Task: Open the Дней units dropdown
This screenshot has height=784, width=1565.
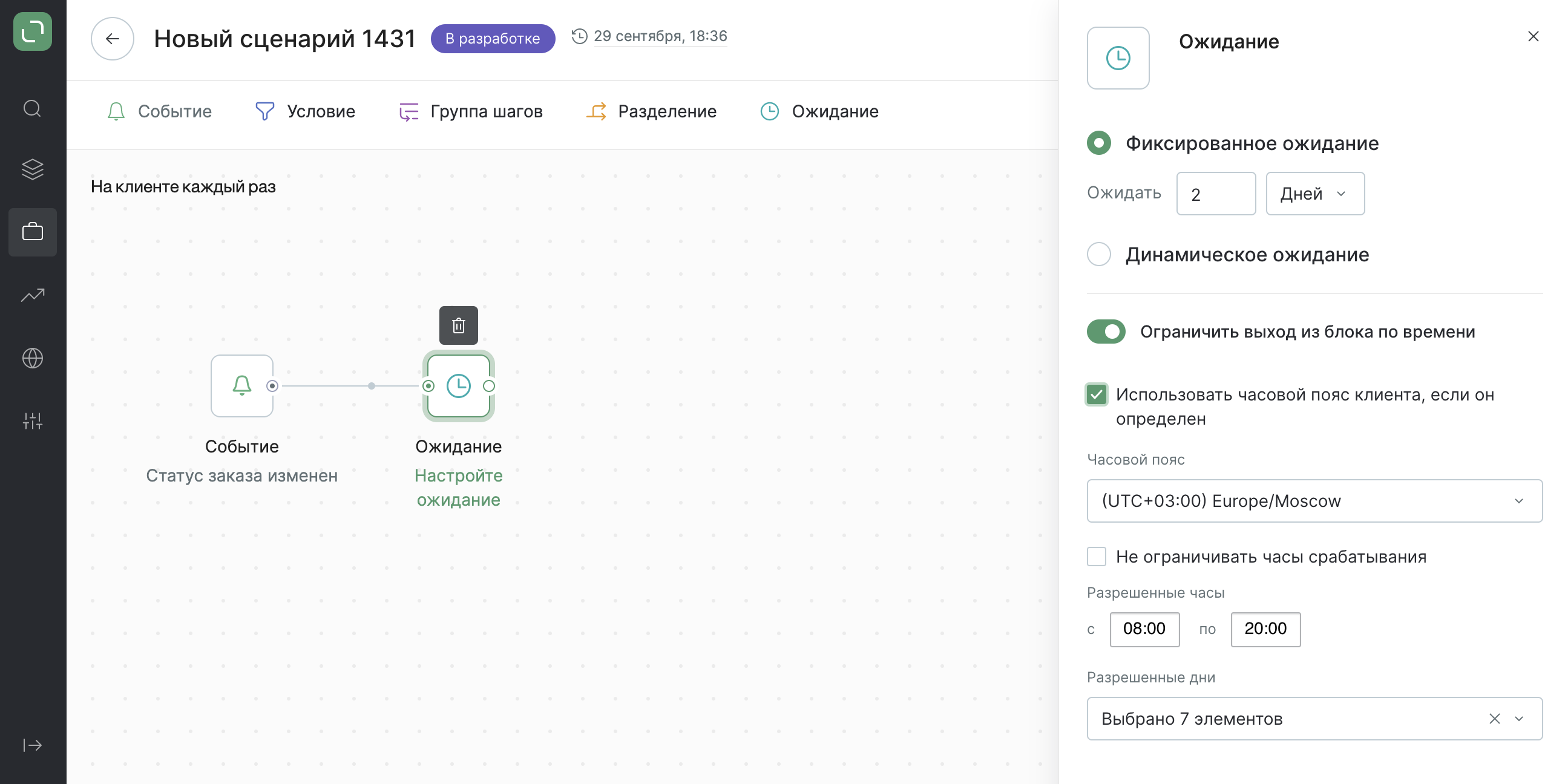Action: pos(1314,194)
